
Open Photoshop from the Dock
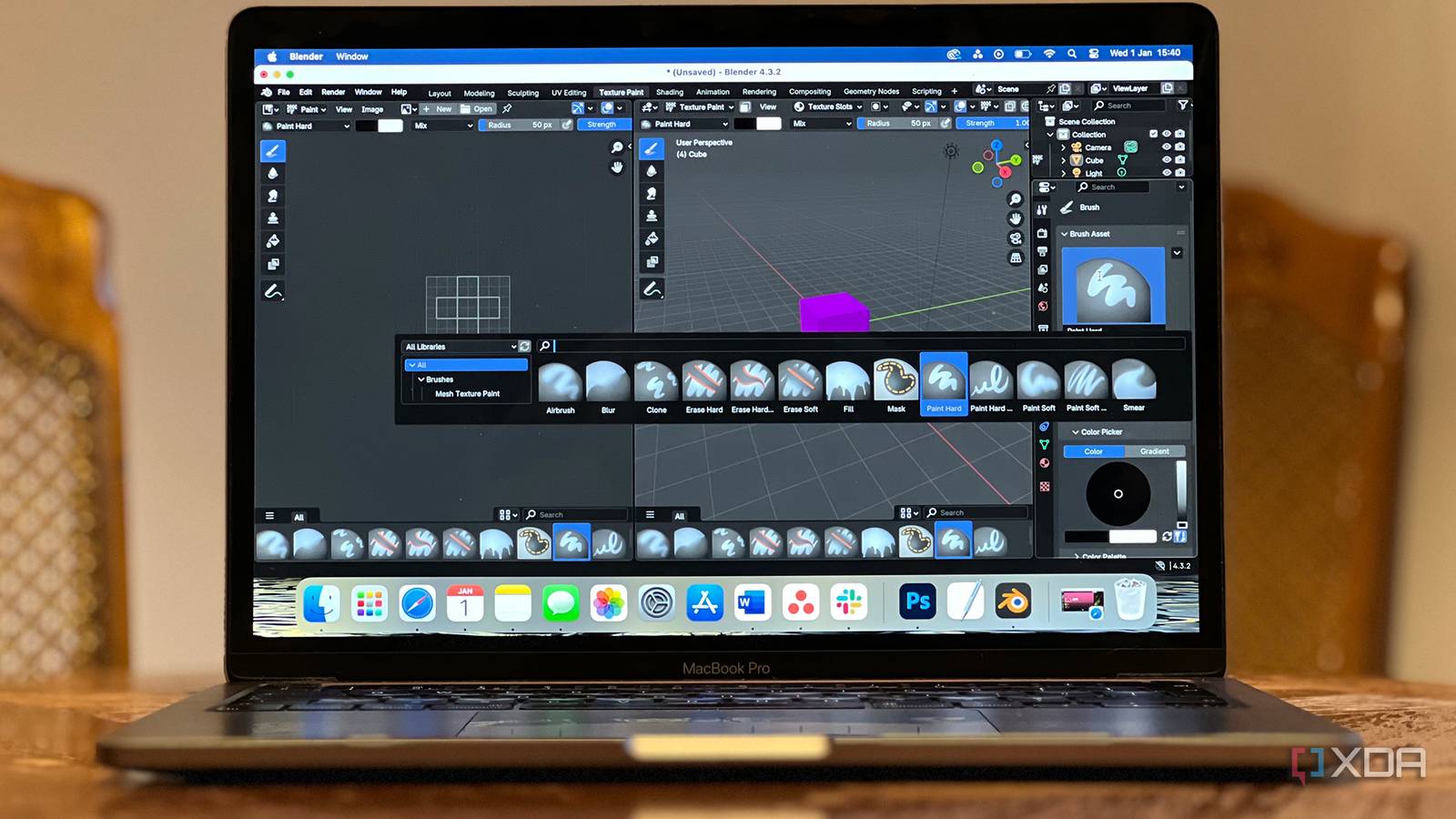[x=917, y=602]
